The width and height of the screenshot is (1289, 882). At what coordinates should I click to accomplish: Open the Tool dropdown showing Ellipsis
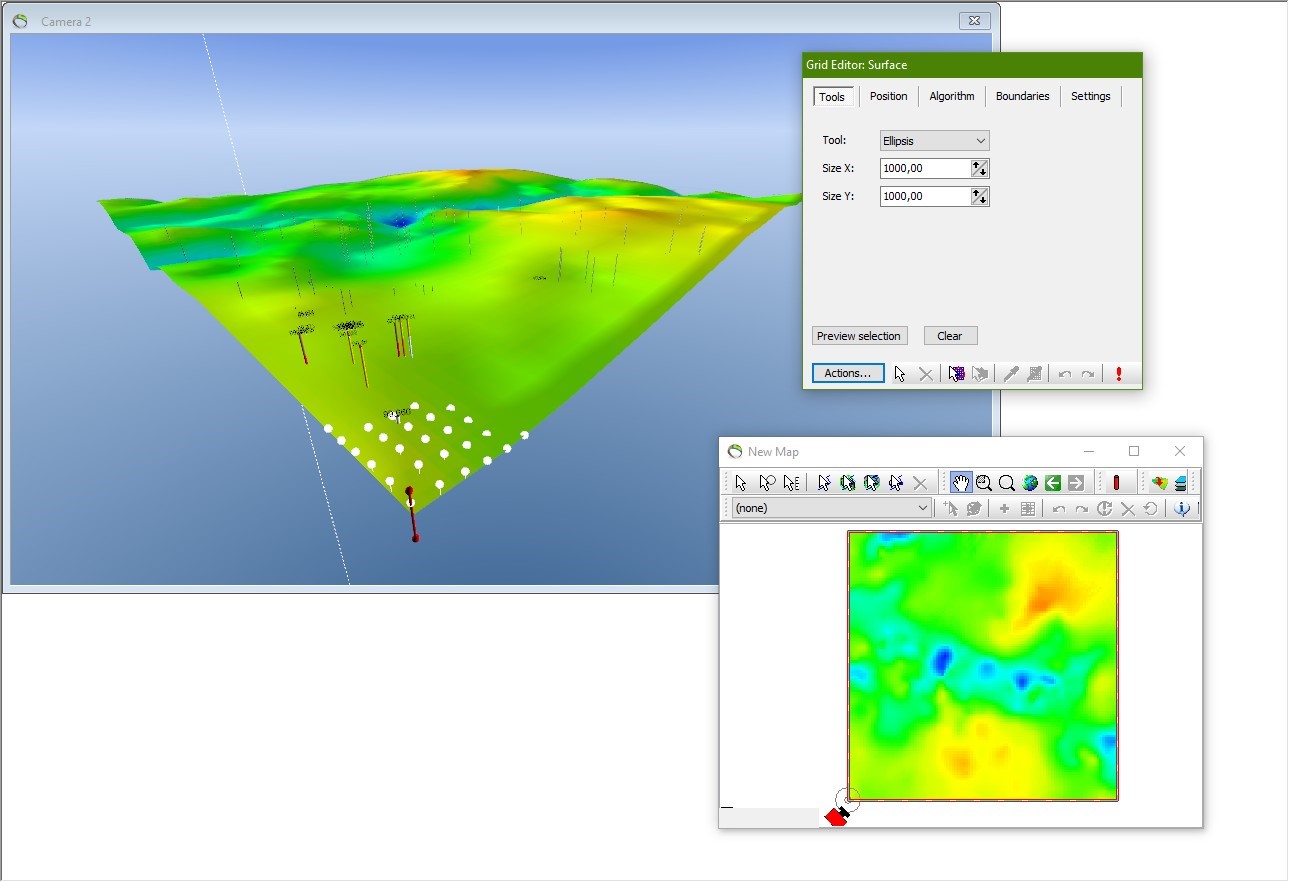coord(934,141)
